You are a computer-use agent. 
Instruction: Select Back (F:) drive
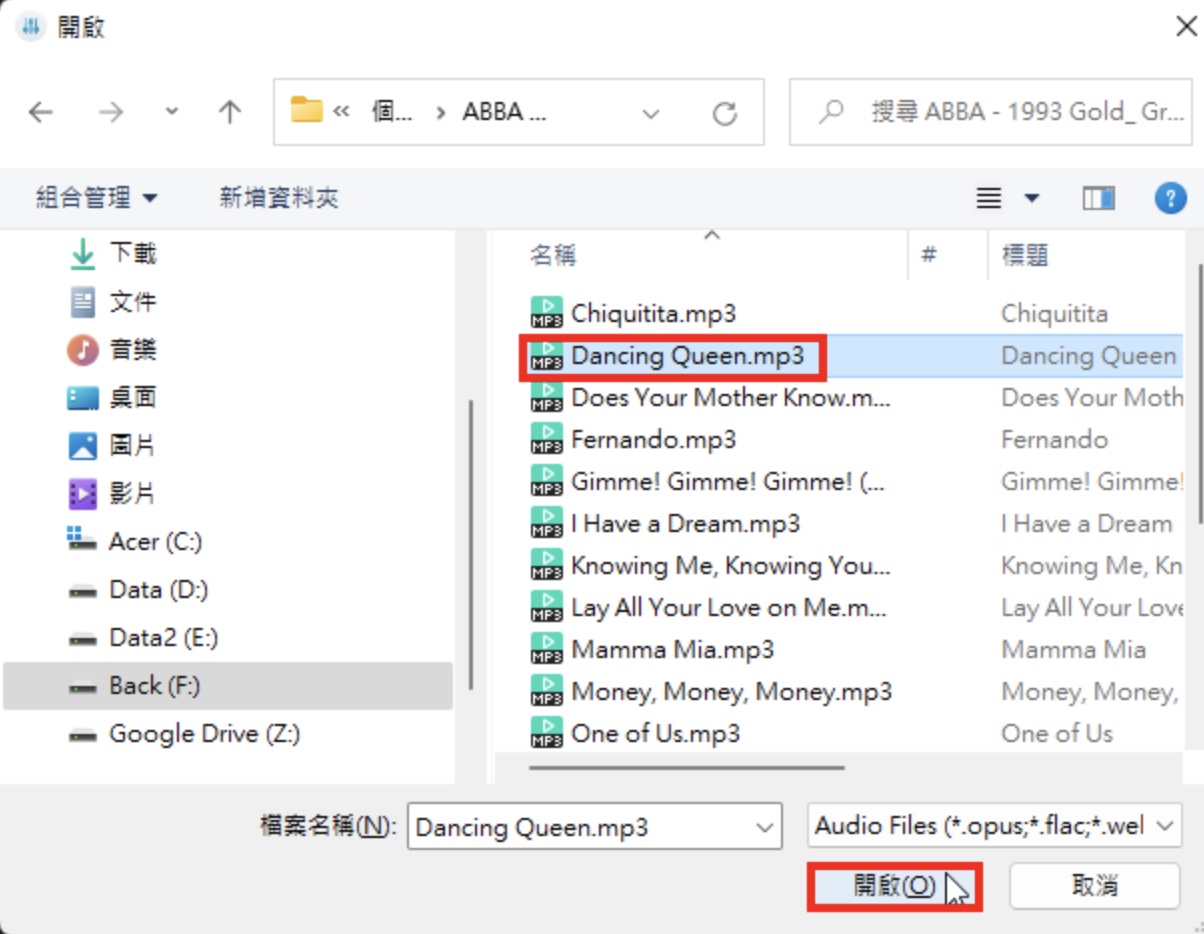tap(228, 686)
